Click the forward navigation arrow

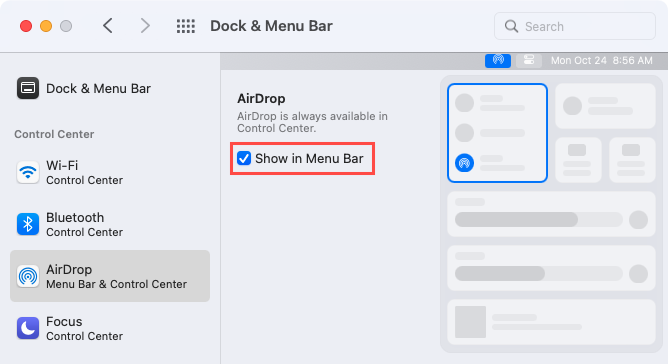pos(145,26)
